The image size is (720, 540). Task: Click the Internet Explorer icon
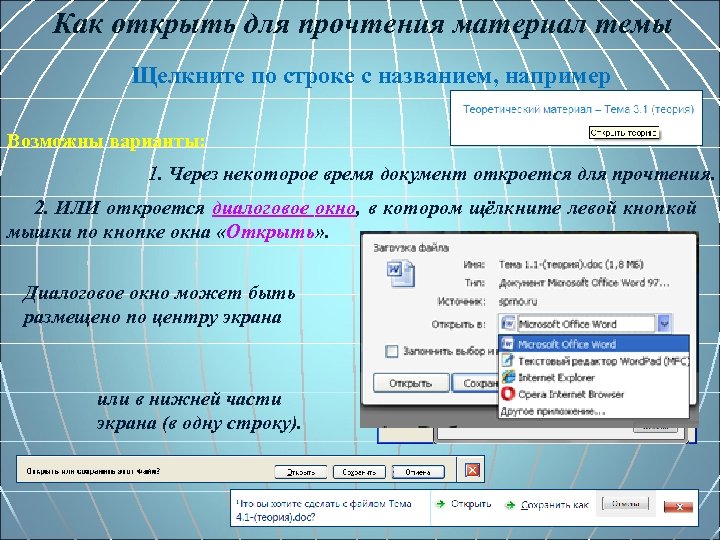coord(508,377)
